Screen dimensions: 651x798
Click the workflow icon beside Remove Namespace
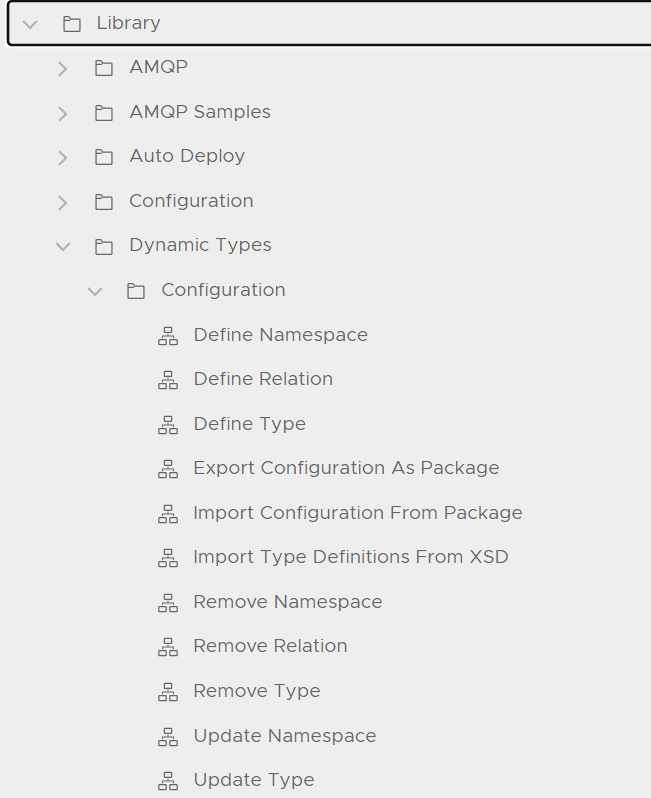[x=168, y=603]
